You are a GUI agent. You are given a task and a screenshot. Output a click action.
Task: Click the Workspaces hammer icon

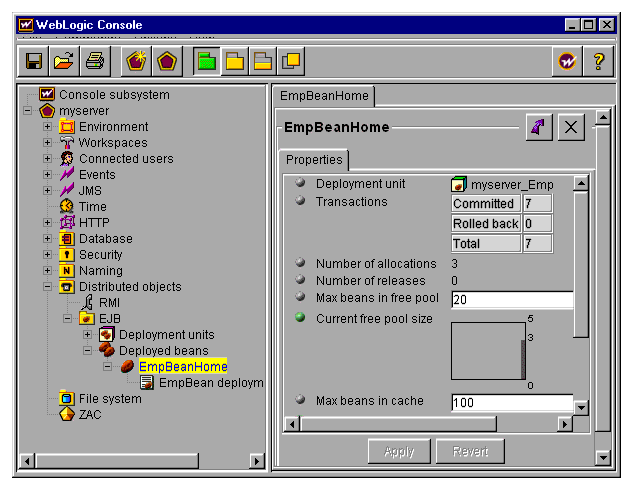(x=67, y=142)
